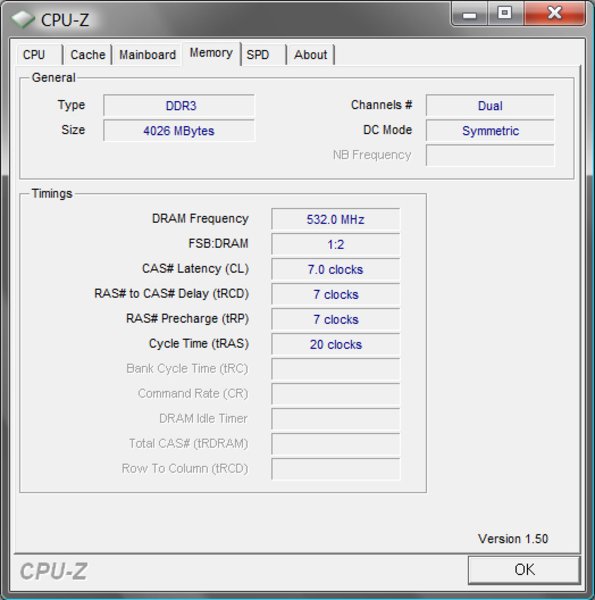Screen dimensions: 595x600
Task: Click the memory Type field showing DDR3
Action: [x=179, y=106]
